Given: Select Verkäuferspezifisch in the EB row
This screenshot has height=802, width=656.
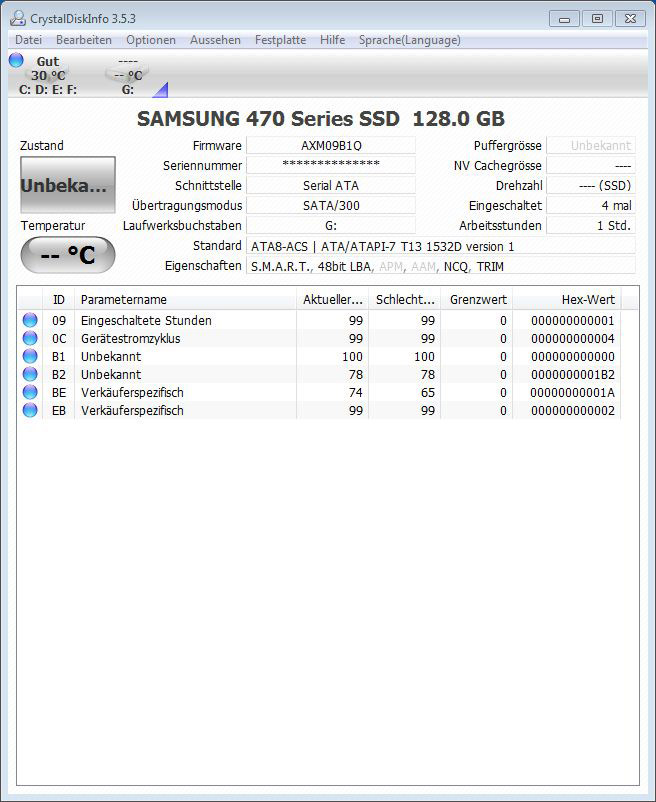Looking at the screenshot, I should 132,410.
